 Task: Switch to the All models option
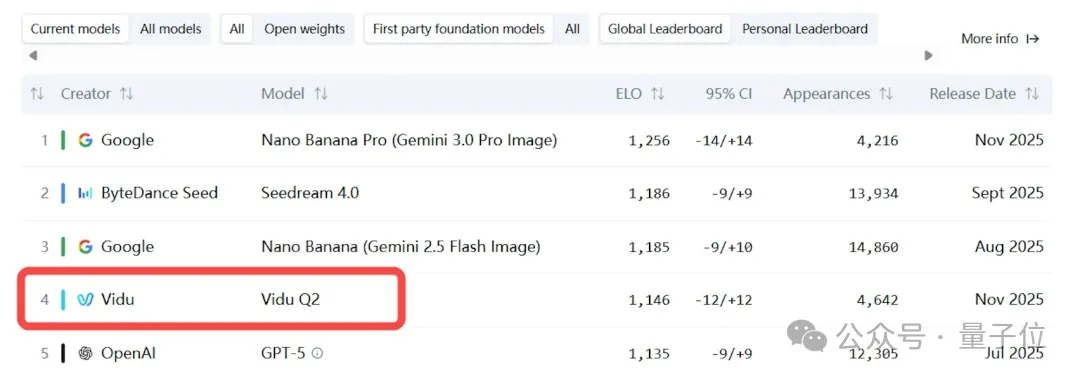click(171, 29)
